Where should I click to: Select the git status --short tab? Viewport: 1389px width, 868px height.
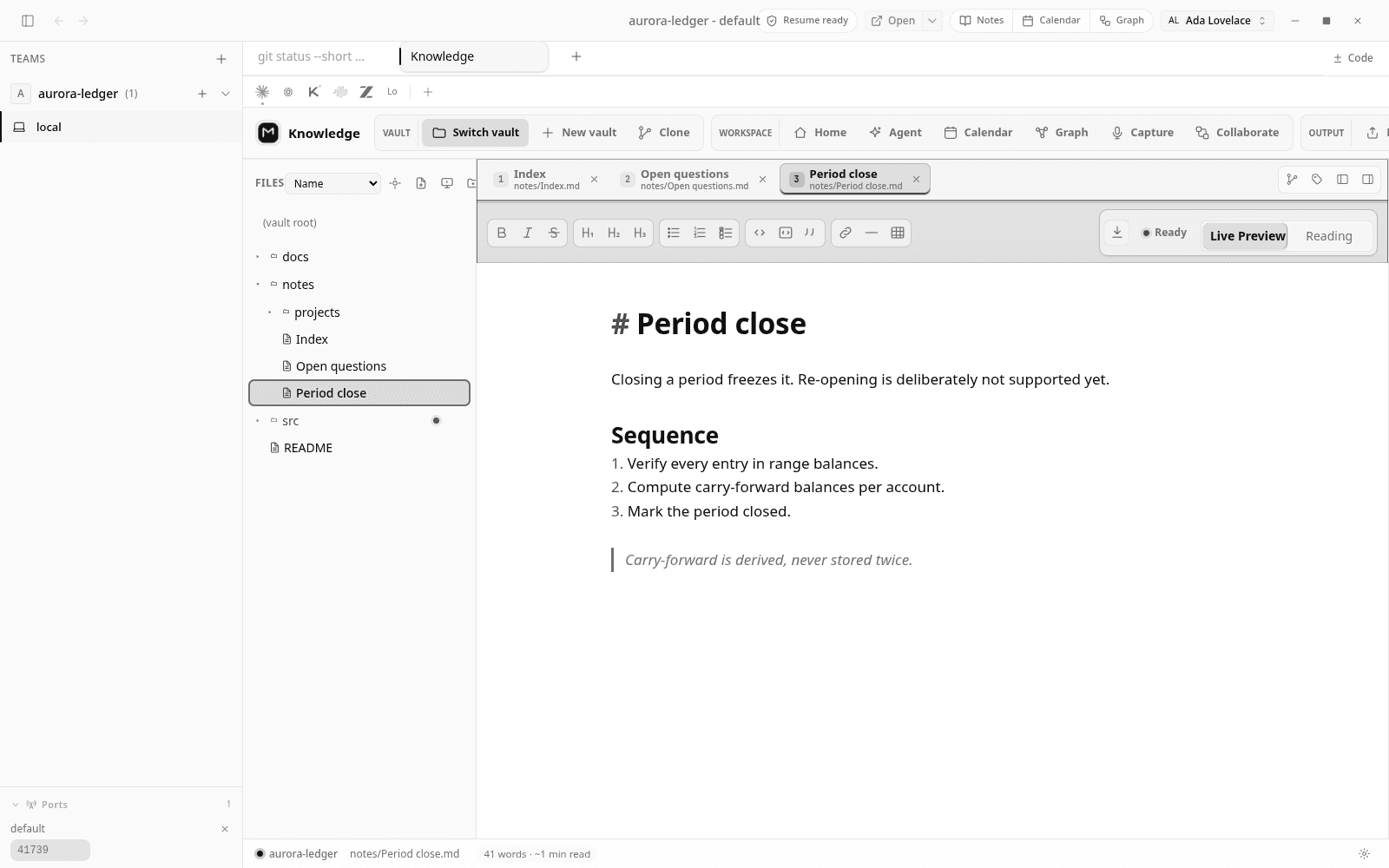point(312,56)
